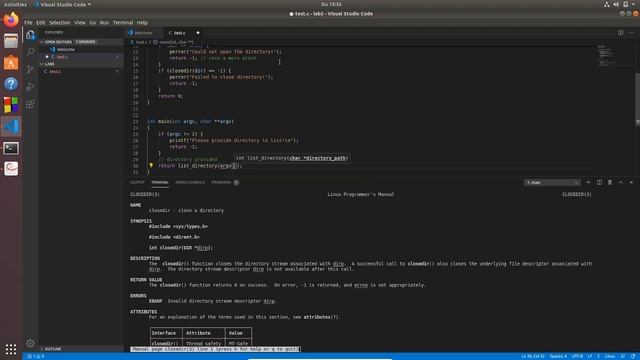Click the Ln, Col cursor position indicator
Screen dimensions: 640x360
click(x=533, y=356)
